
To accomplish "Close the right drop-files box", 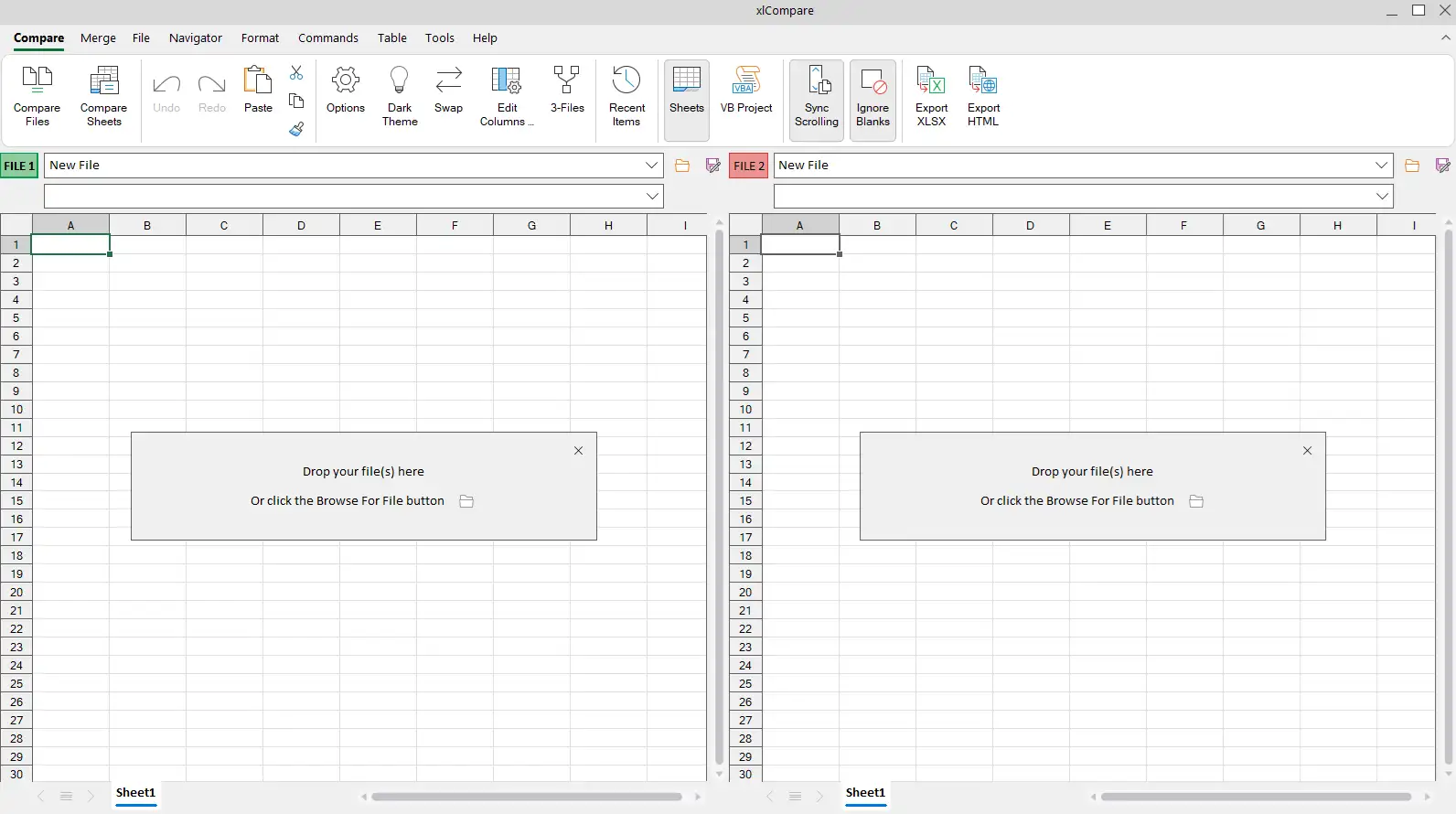I will tap(1307, 451).
